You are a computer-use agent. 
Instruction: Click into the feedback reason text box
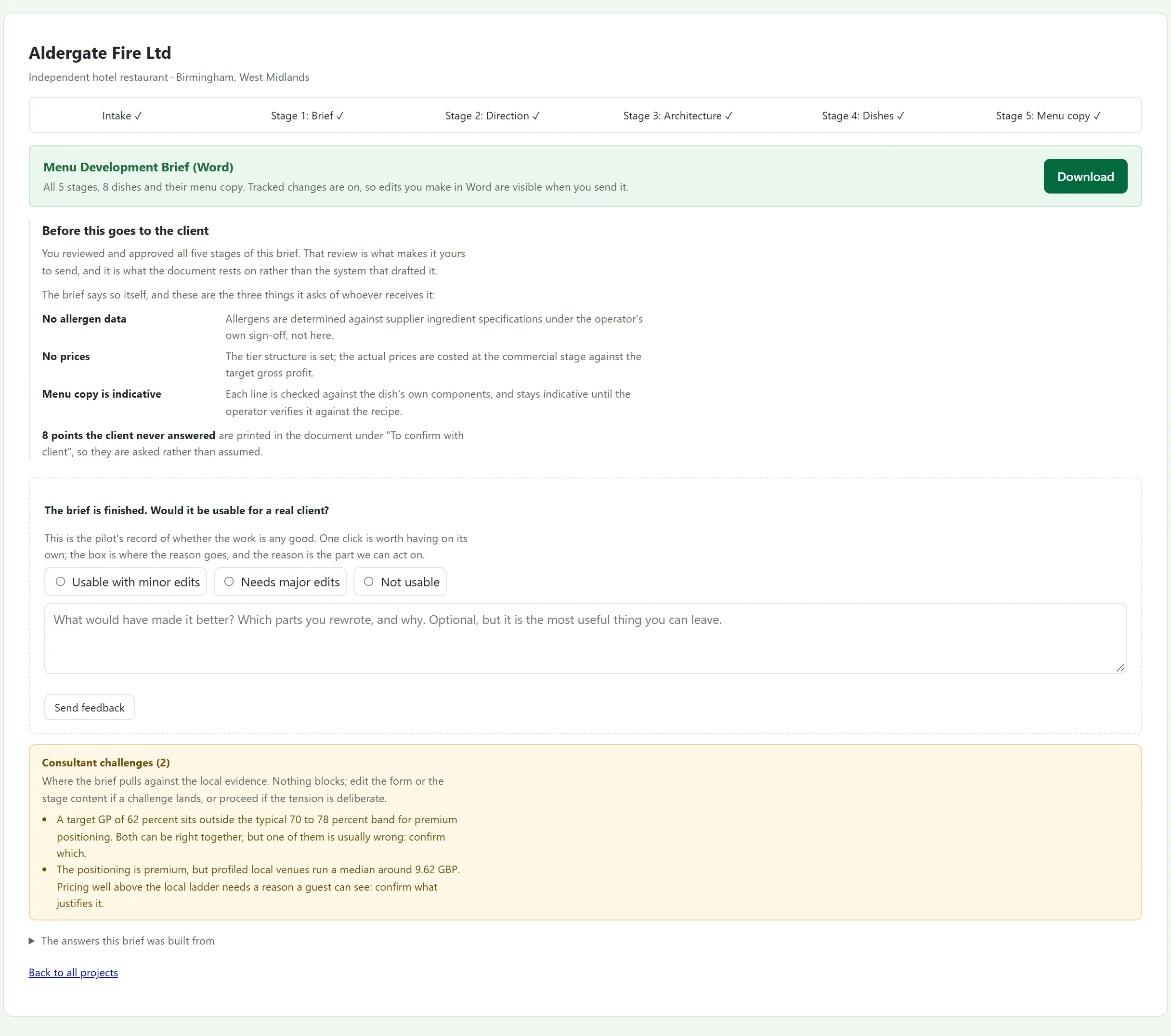click(585, 638)
